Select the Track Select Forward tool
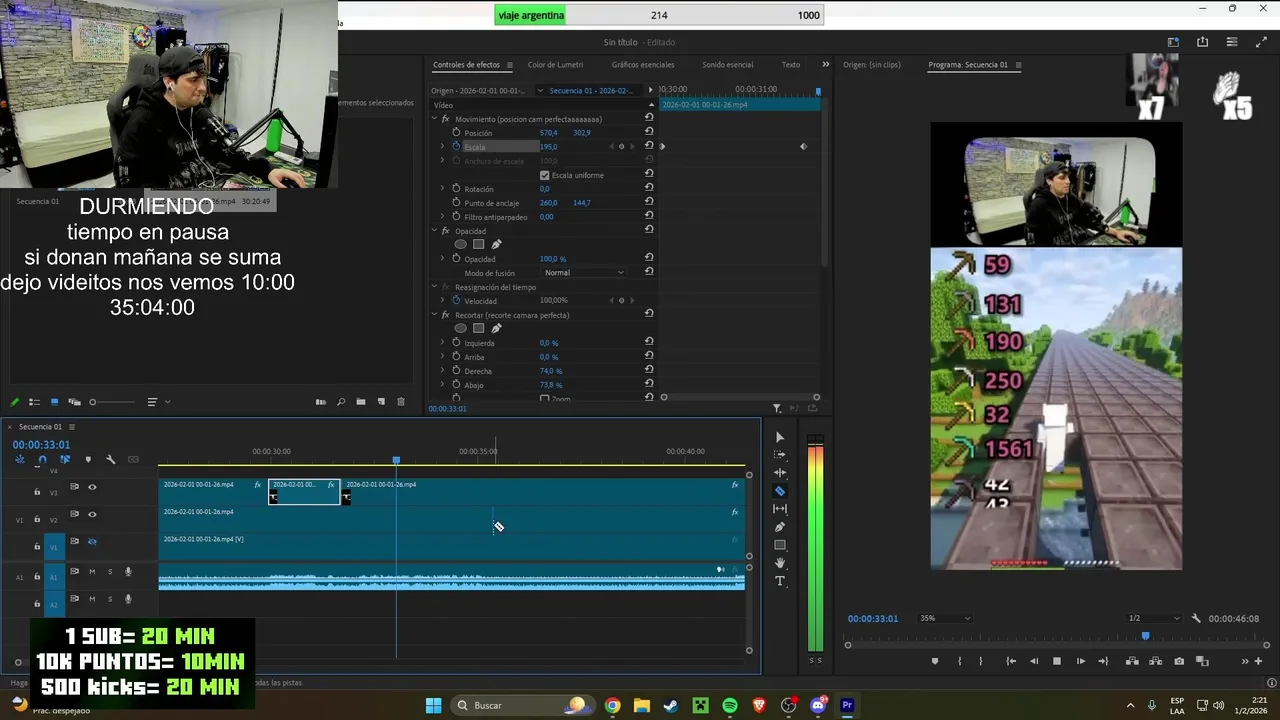The height and width of the screenshot is (720, 1280). coord(780,455)
